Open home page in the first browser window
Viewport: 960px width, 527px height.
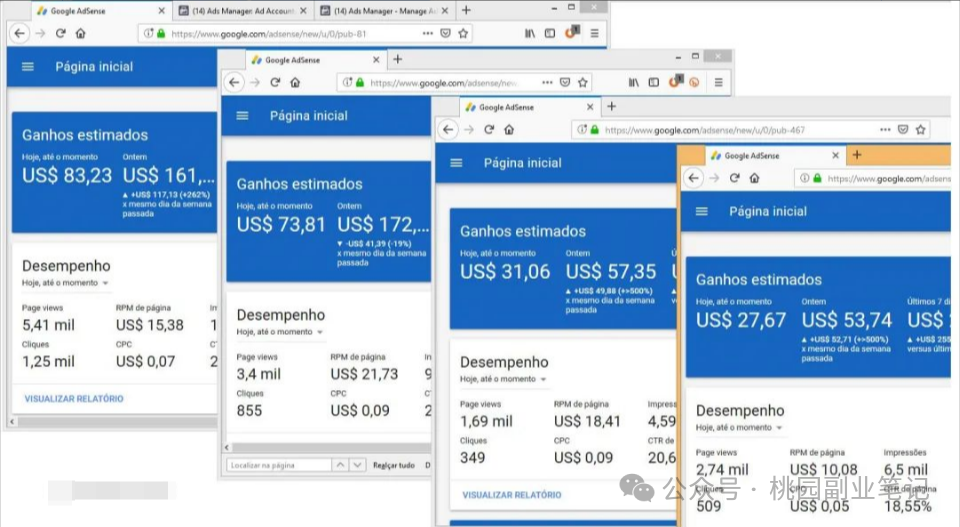coord(80,33)
